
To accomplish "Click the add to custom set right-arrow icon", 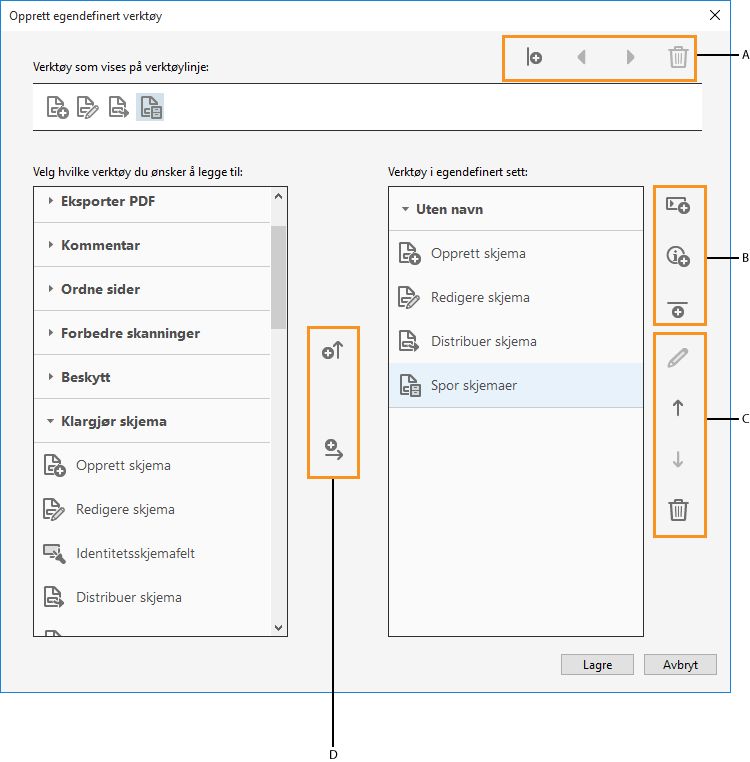I will 333,450.
